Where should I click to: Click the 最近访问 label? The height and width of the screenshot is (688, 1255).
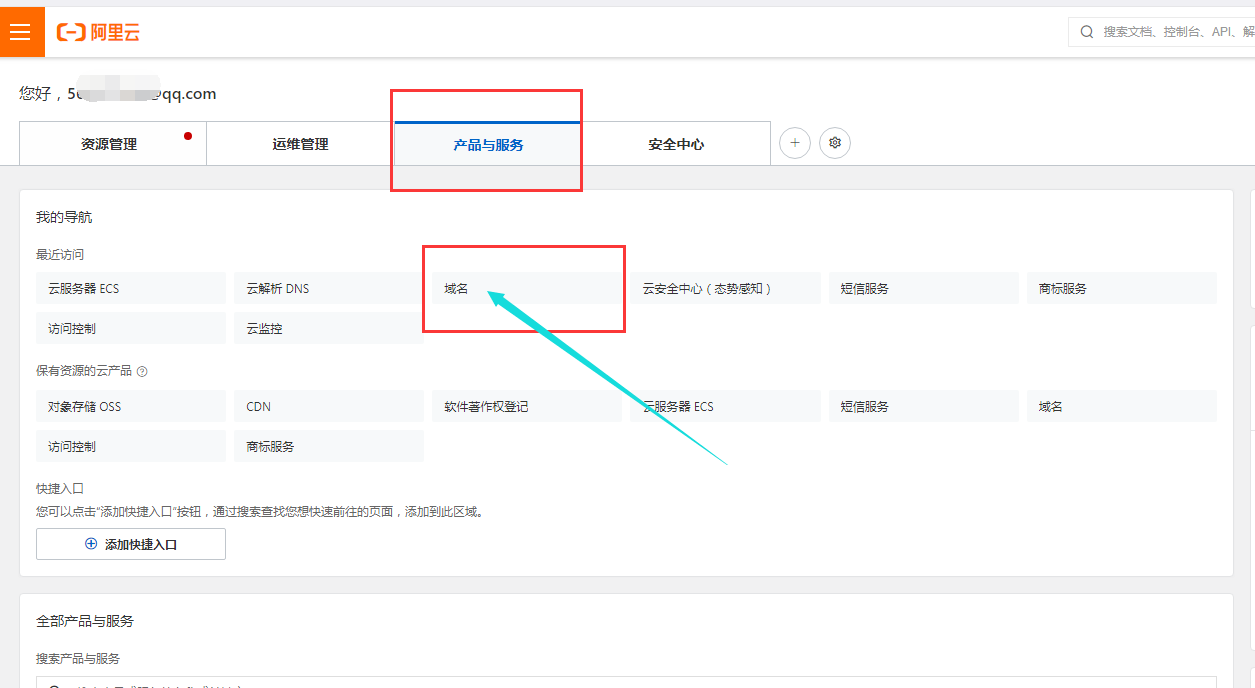[x=60, y=255]
